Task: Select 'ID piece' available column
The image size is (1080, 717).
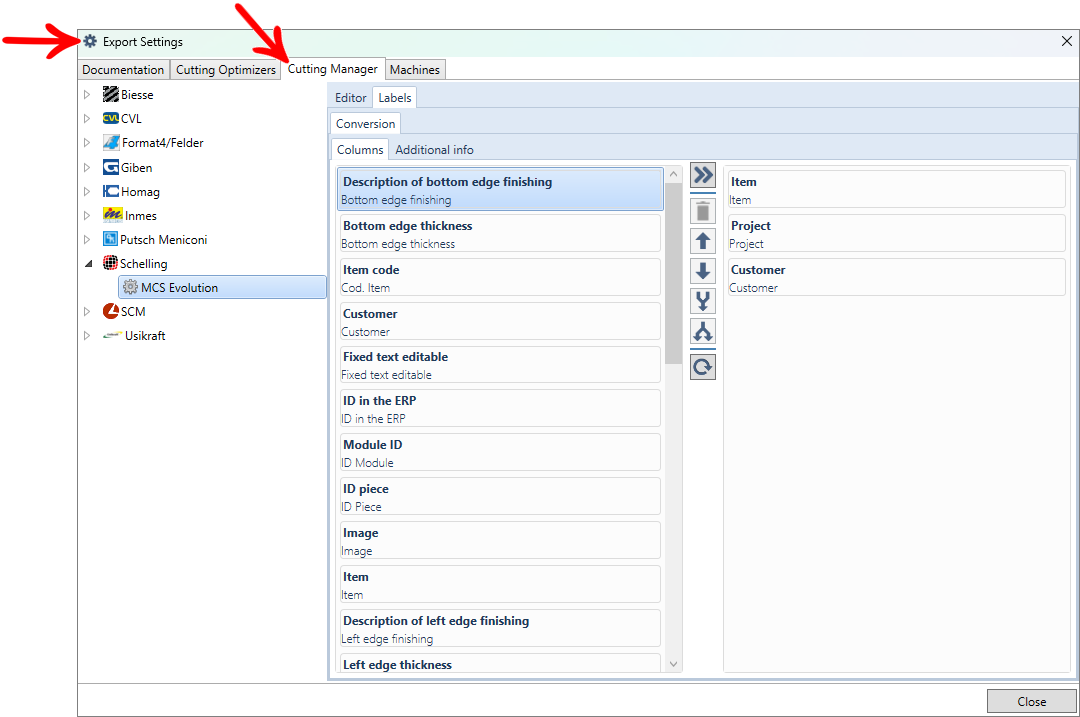Action: pos(501,497)
